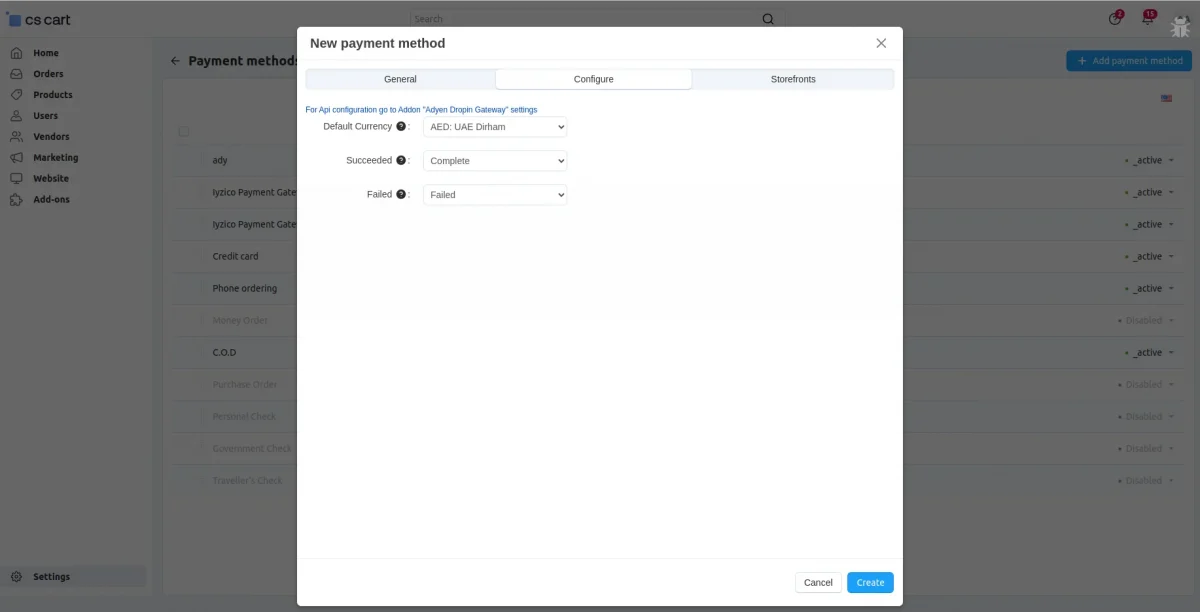Switch to the Storefronts tab
Viewport: 1200px width, 612px height.
pyautogui.click(x=793, y=79)
